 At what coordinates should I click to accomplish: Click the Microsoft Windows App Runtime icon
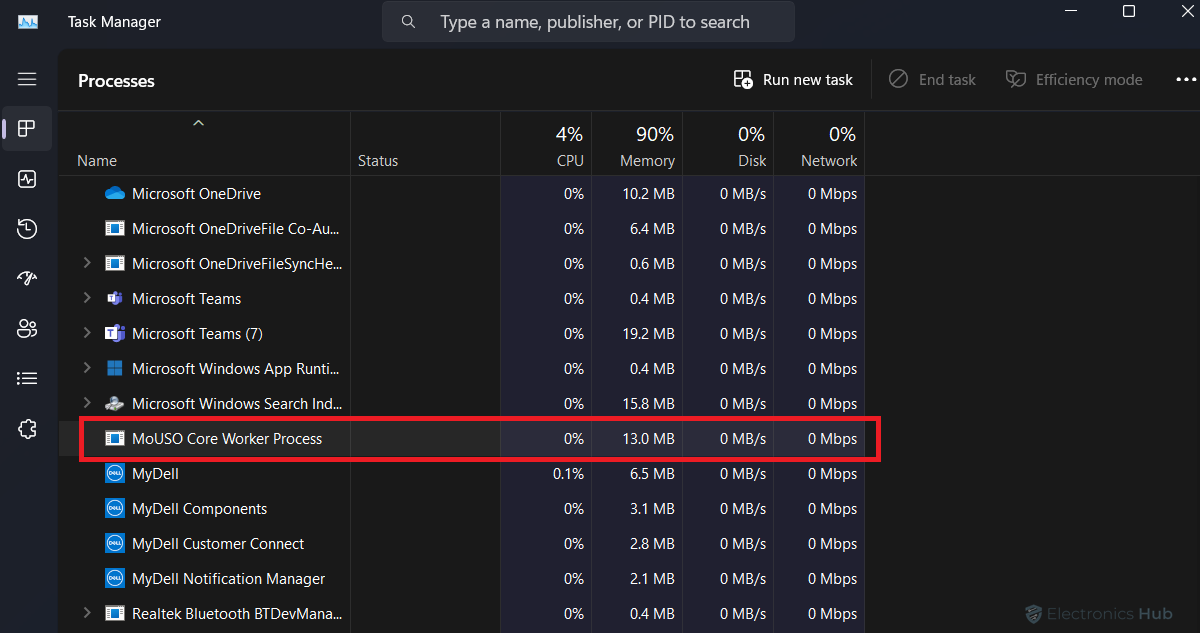click(115, 368)
